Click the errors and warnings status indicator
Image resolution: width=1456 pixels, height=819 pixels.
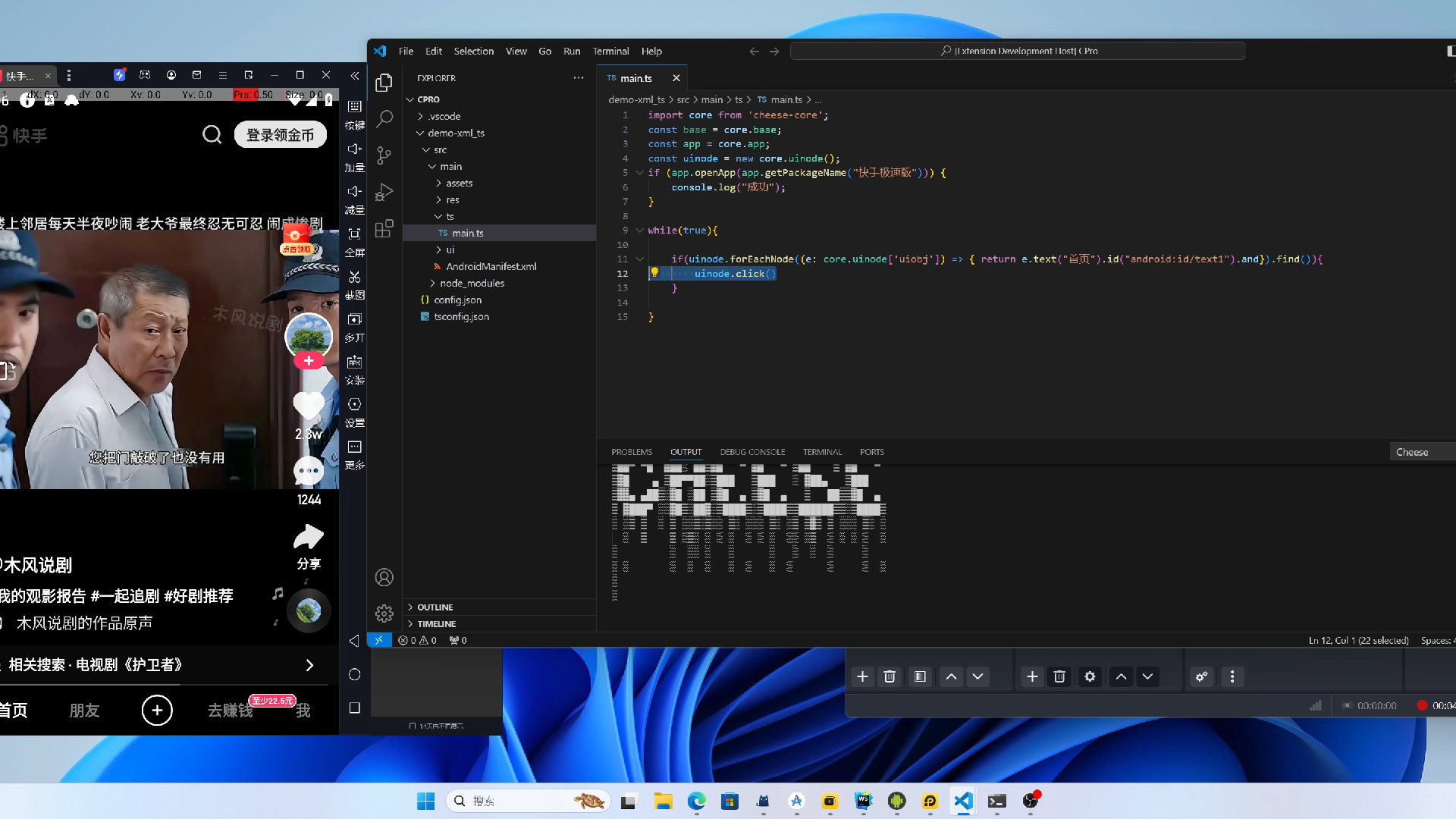pos(417,640)
